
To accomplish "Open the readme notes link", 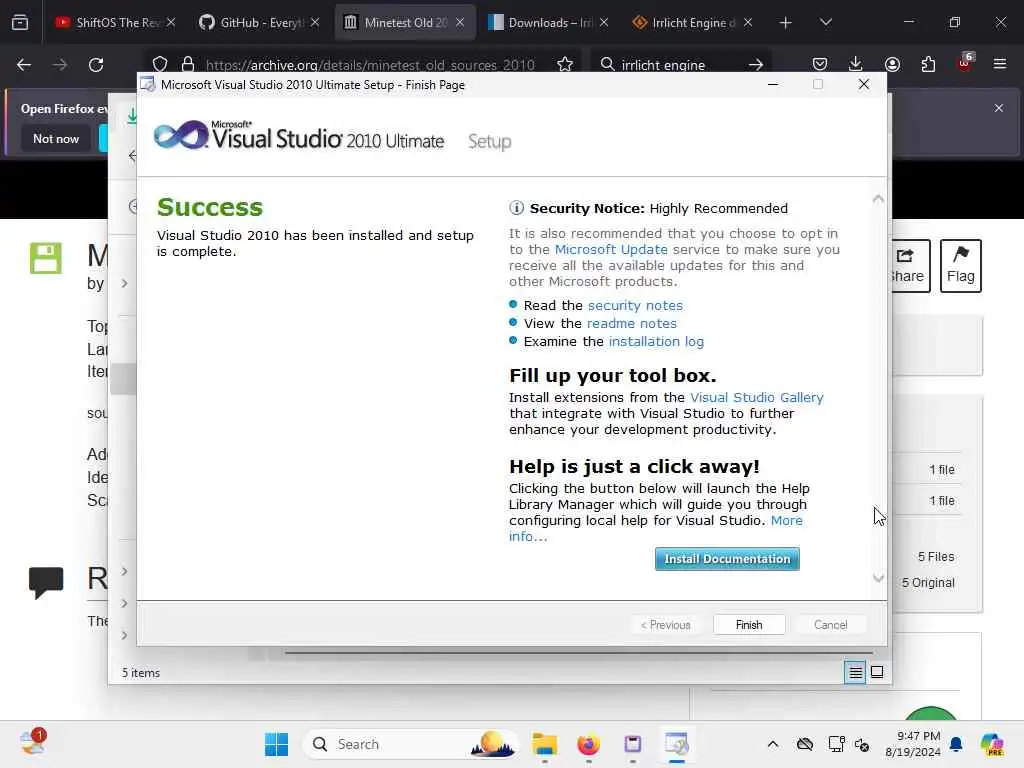I will click(x=632, y=323).
